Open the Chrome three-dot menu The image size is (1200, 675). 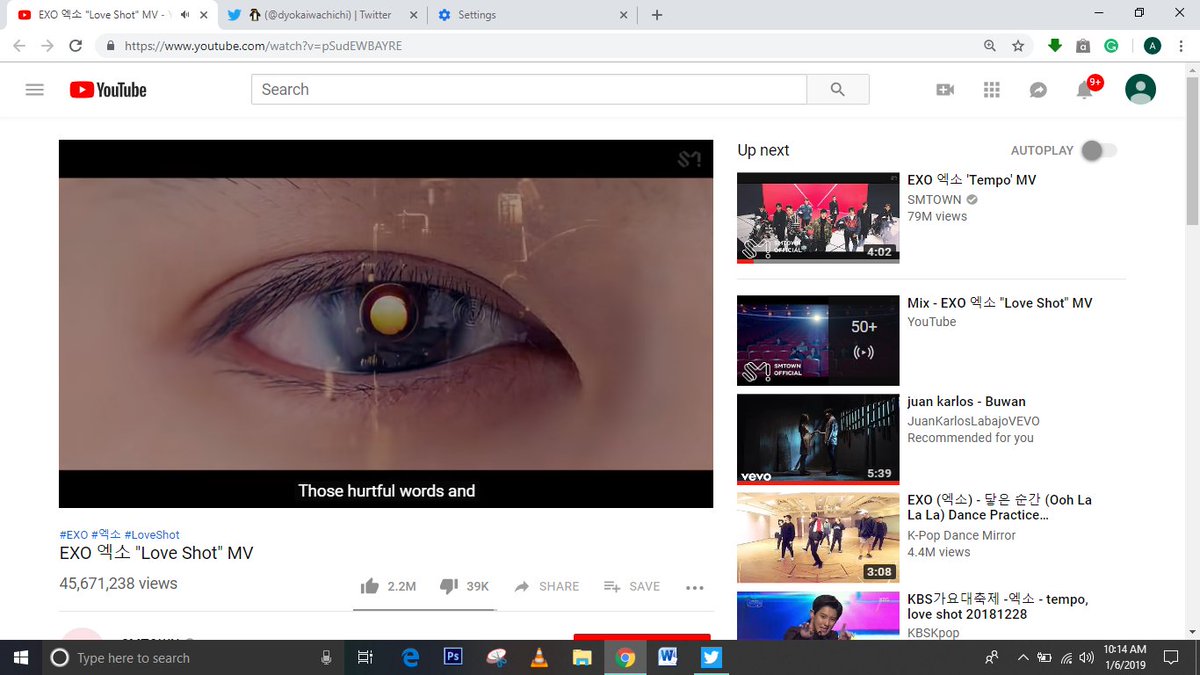point(1181,46)
